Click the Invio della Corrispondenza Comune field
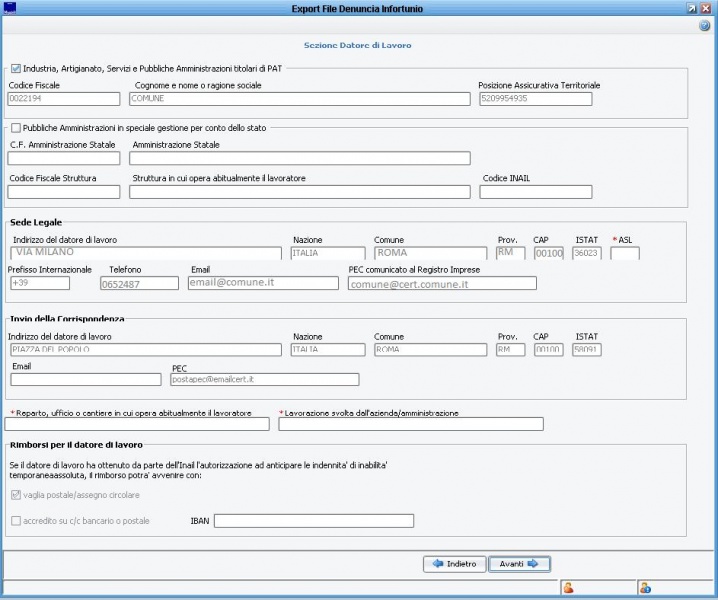The image size is (718, 600). click(x=430, y=350)
